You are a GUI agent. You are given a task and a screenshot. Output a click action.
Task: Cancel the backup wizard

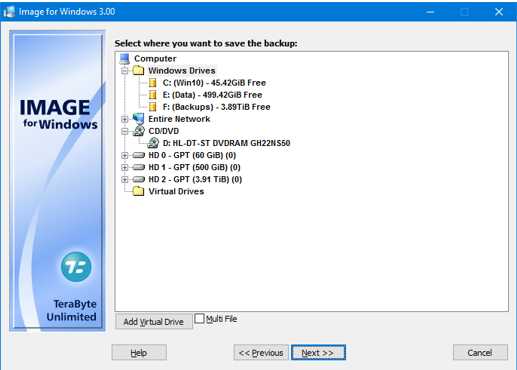click(480, 353)
